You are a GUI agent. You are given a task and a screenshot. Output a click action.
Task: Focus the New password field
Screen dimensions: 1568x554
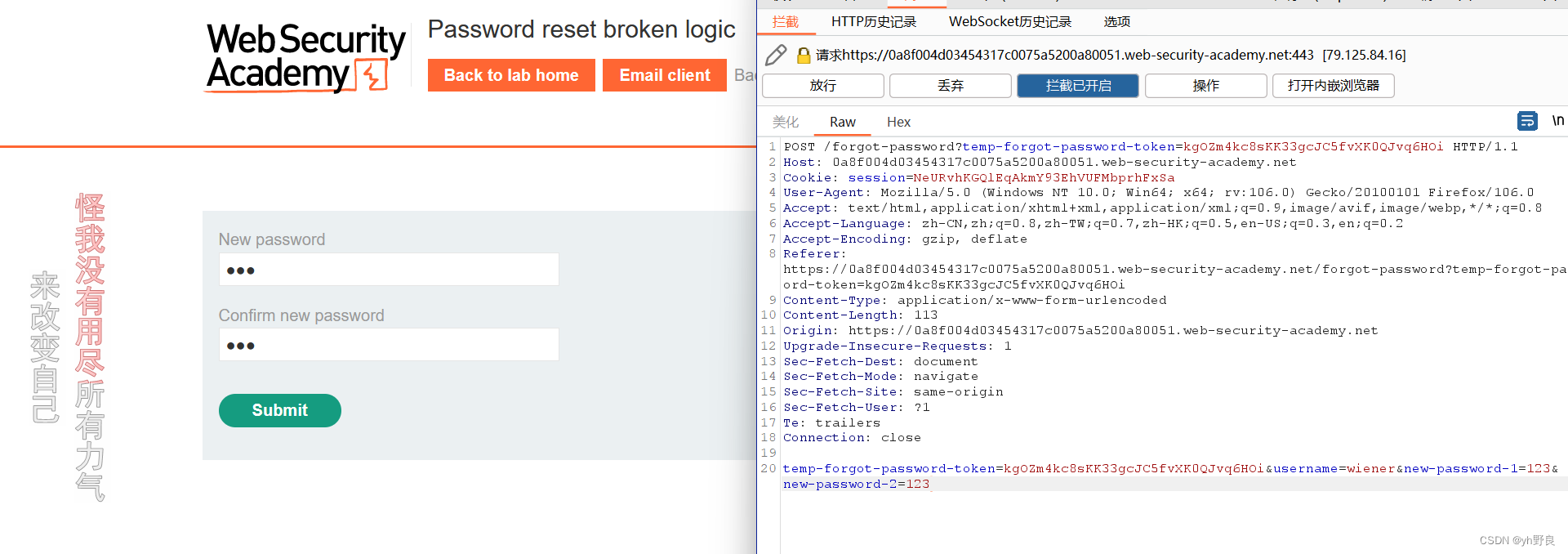(x=389, y=270)
